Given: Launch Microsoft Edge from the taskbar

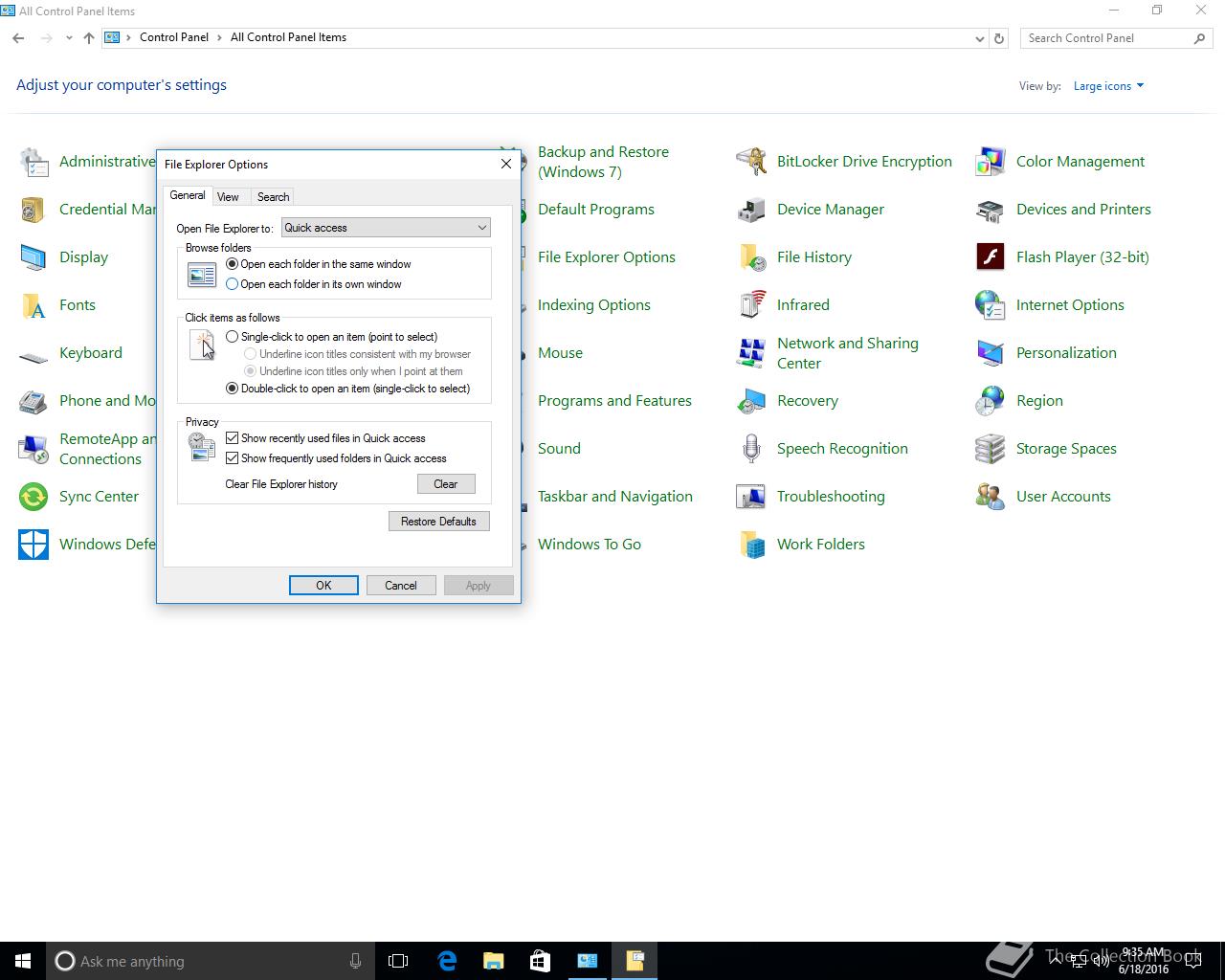Looking at the screenshot, I should pos(447,961).
